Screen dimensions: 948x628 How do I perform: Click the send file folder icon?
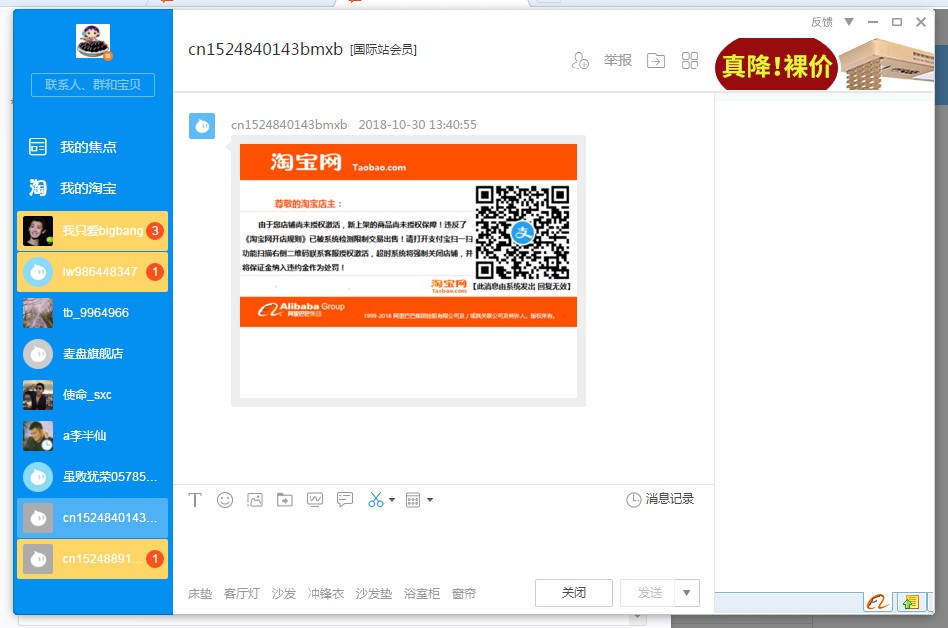[x=285, y=500]
